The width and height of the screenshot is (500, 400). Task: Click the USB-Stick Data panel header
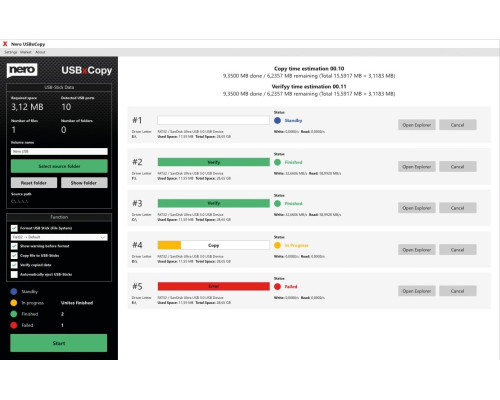pos(59,87)
